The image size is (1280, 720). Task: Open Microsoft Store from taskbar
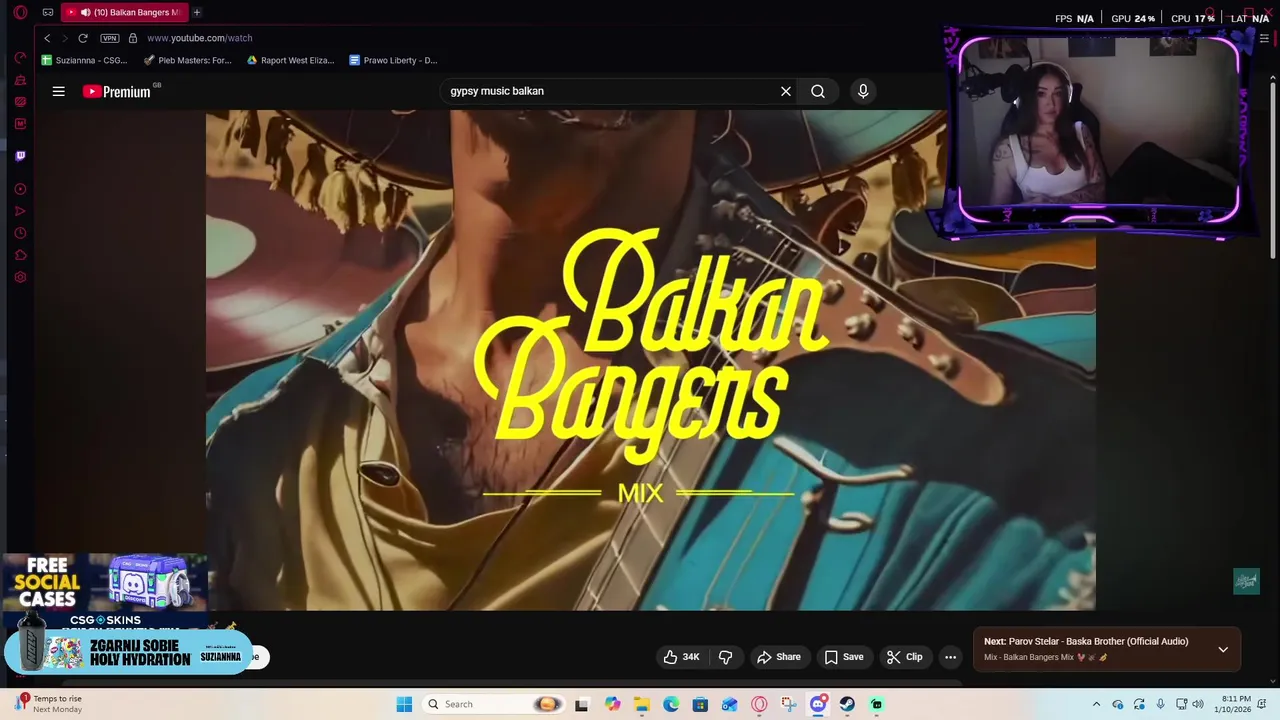[700, 704]
